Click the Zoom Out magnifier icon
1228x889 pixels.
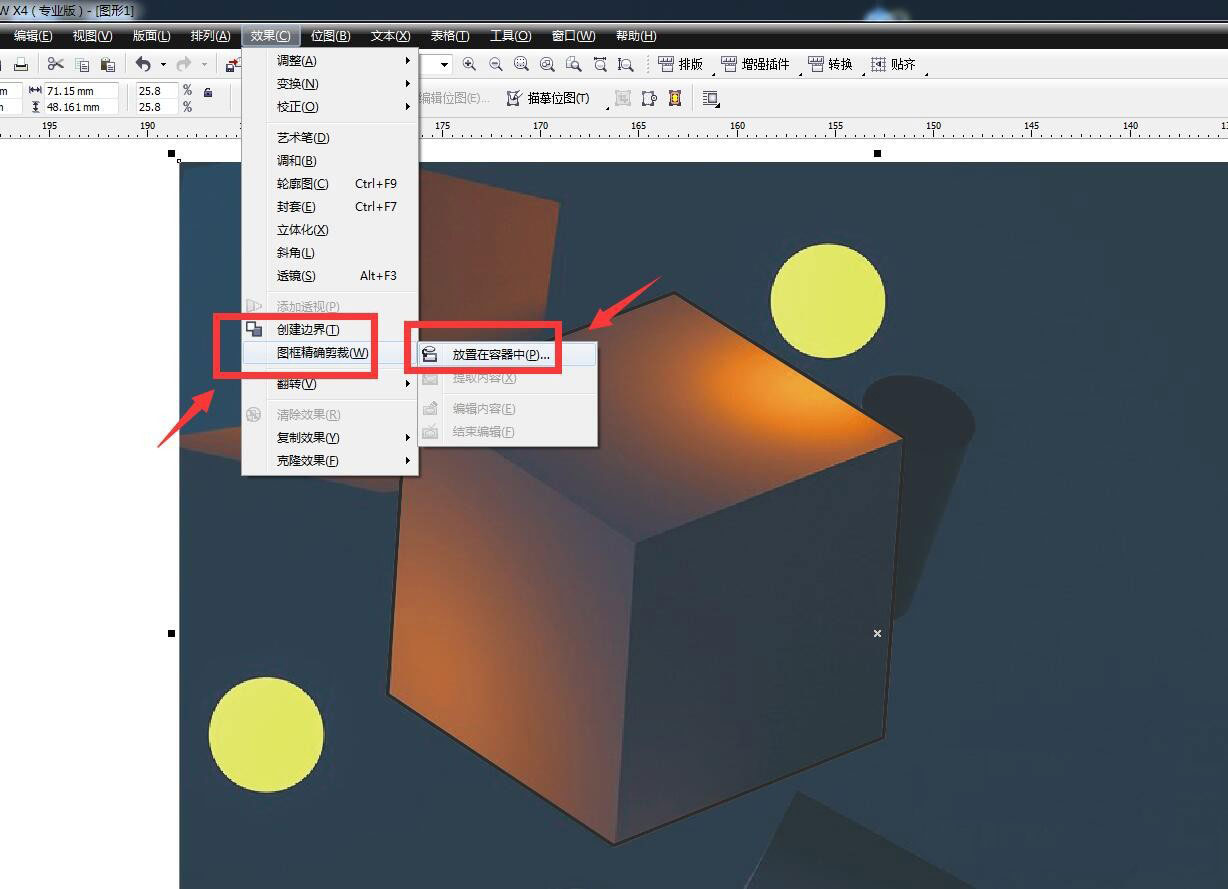click(x=495, y=64)
